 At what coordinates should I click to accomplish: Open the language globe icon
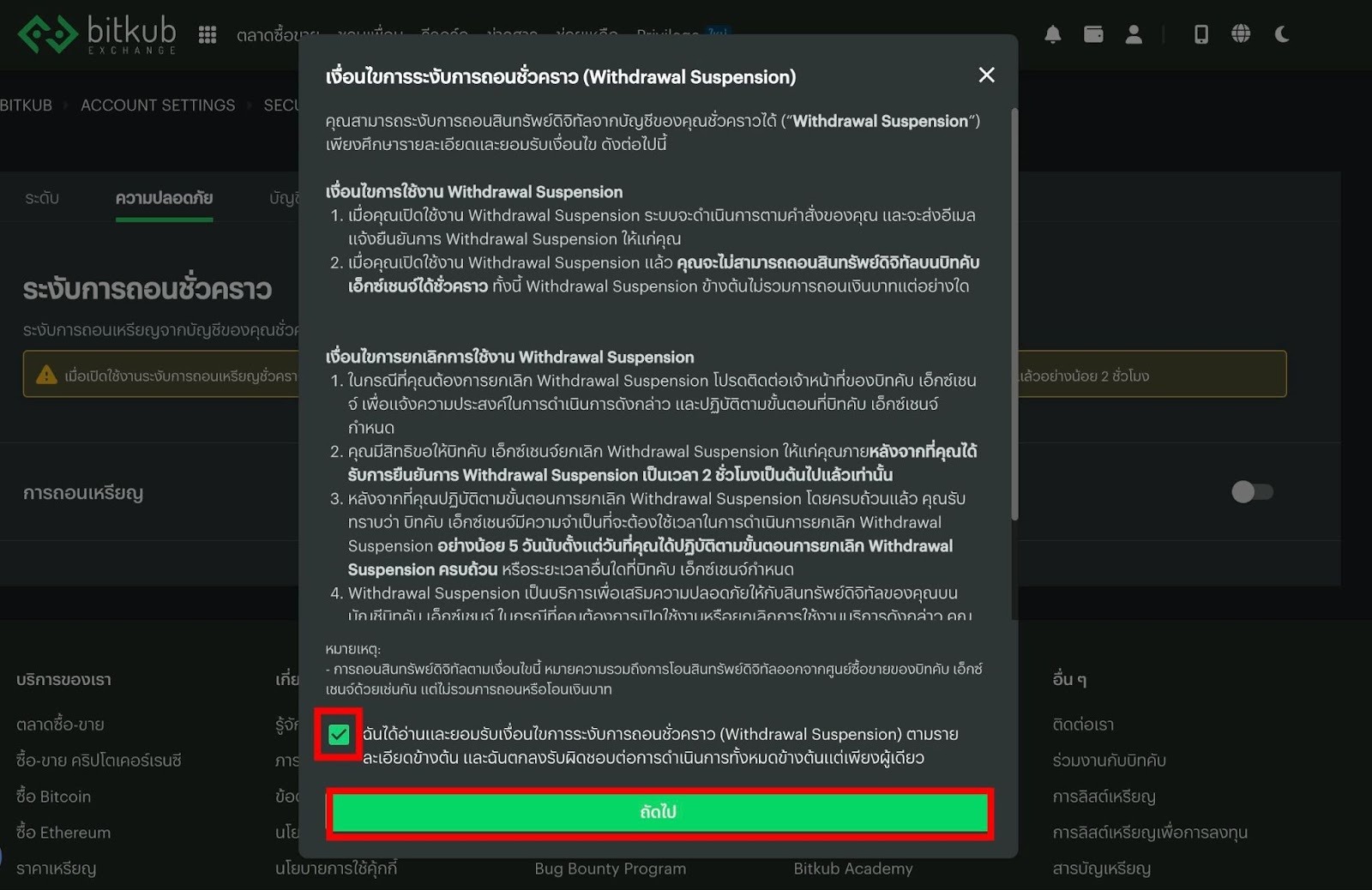1241,34
